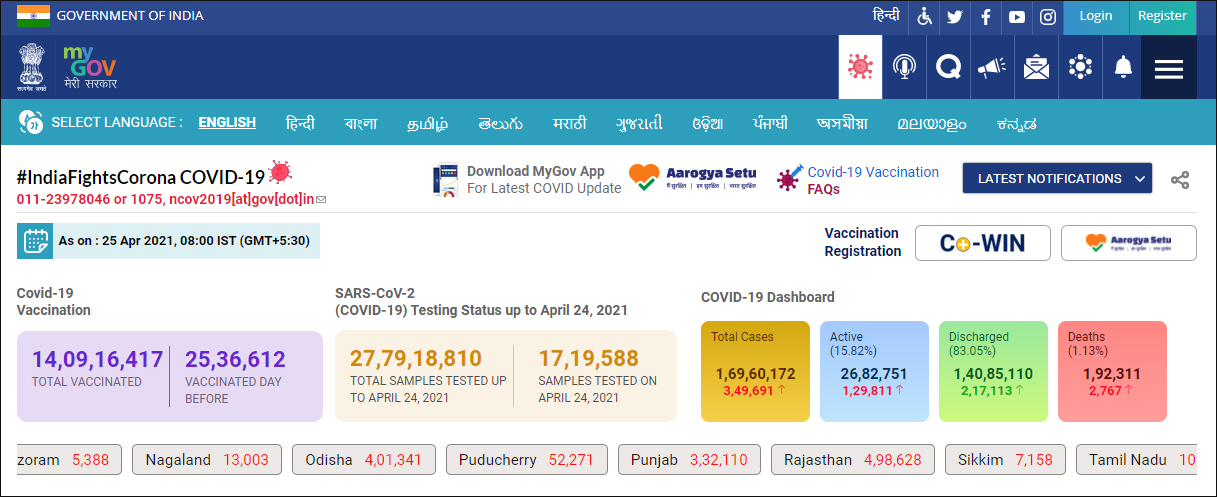Viewport: 1217px width, 497px height.
Task: Open the YouTube icon in top bar
Action: pos(1017,16)
